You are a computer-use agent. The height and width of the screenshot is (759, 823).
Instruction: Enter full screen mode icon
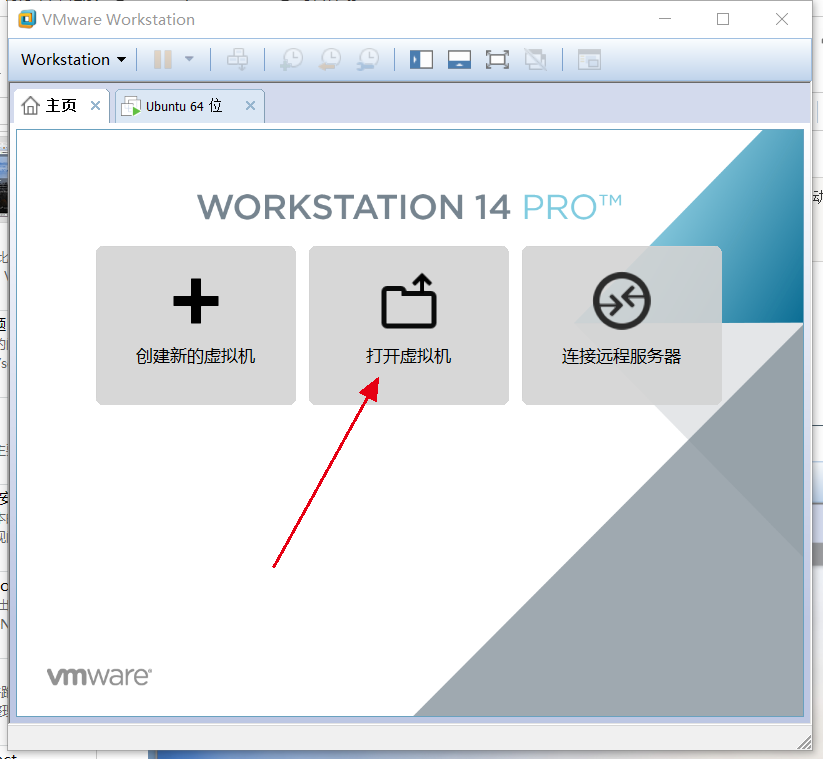pyautogui.click(x=497, y=59)
